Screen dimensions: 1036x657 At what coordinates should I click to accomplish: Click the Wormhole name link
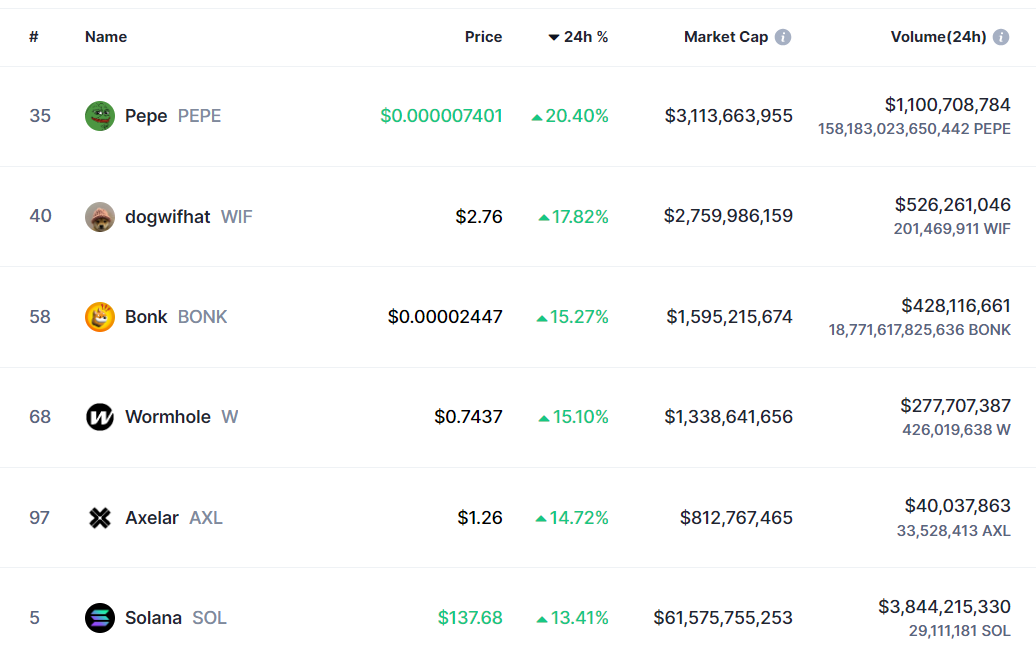pos(167,417)
